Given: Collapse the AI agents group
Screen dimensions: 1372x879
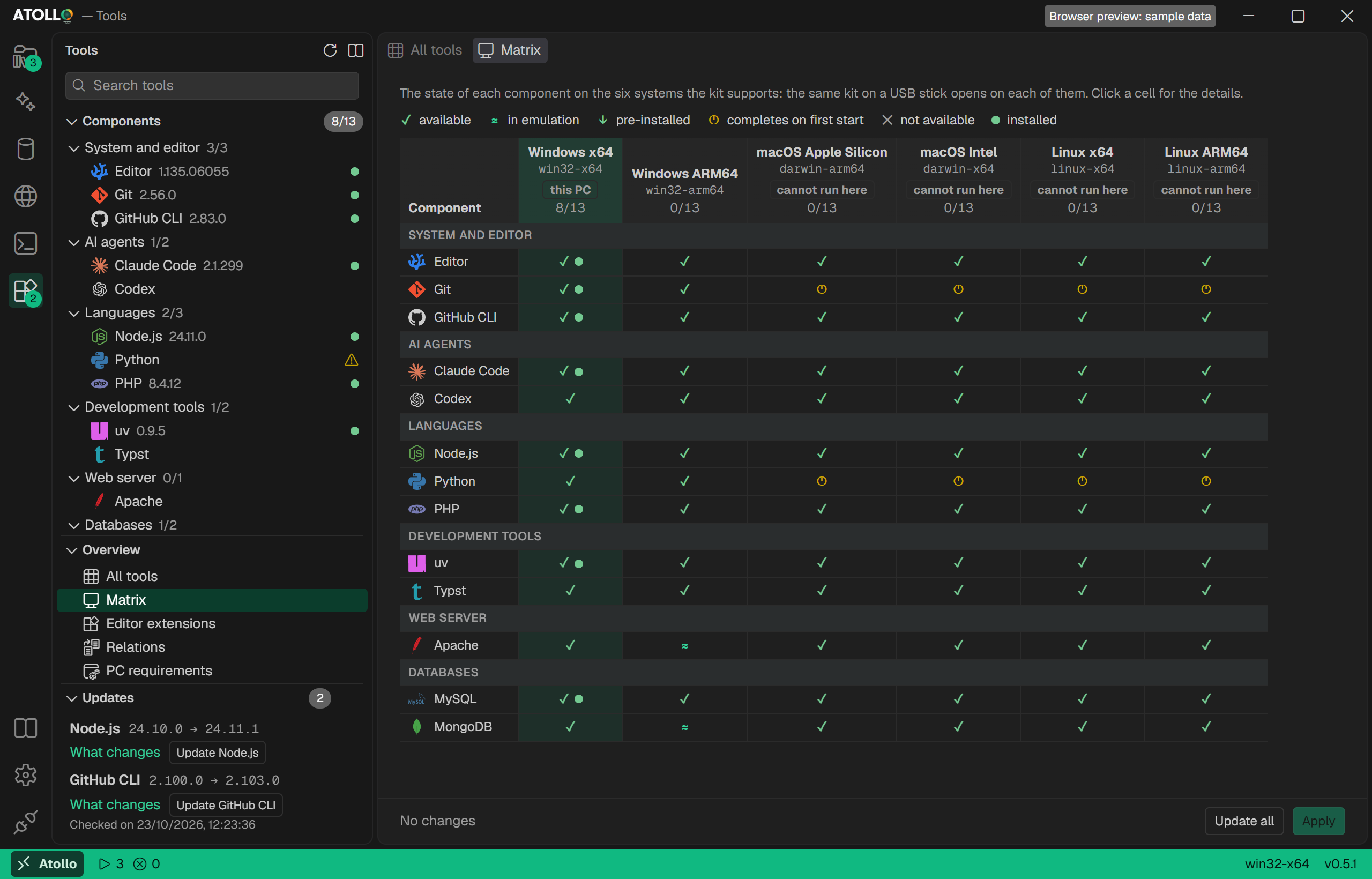Looking at the screenshot, I should [x=73, y=243].
